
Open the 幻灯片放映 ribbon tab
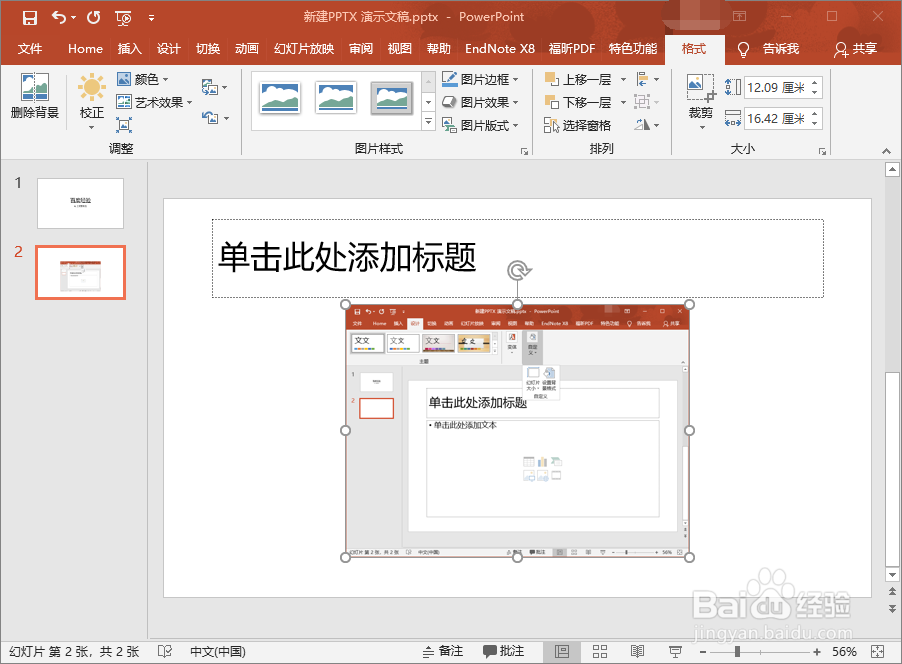point(303,48)
